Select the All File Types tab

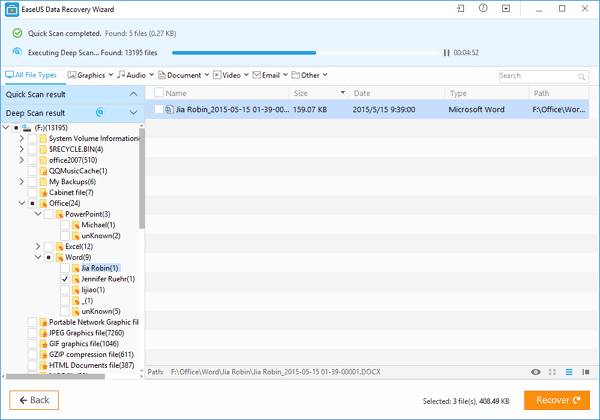31,75
